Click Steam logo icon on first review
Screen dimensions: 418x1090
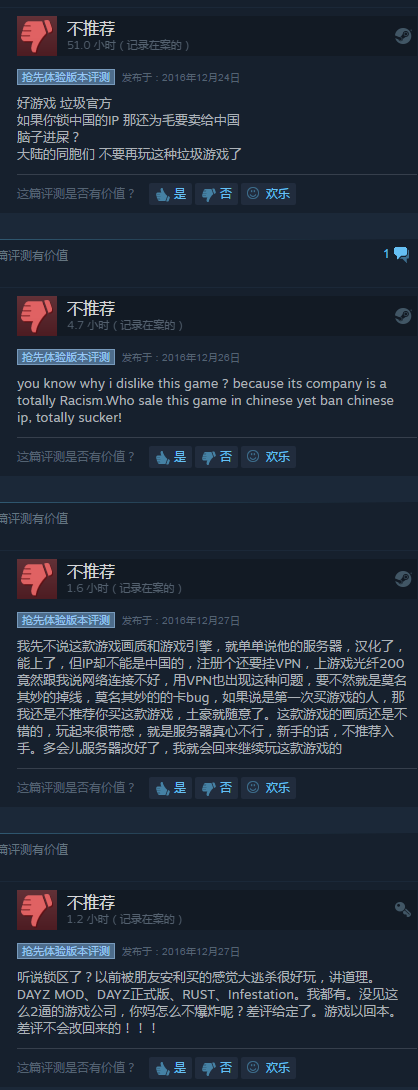pyautogui.click(x=403, y=36)
